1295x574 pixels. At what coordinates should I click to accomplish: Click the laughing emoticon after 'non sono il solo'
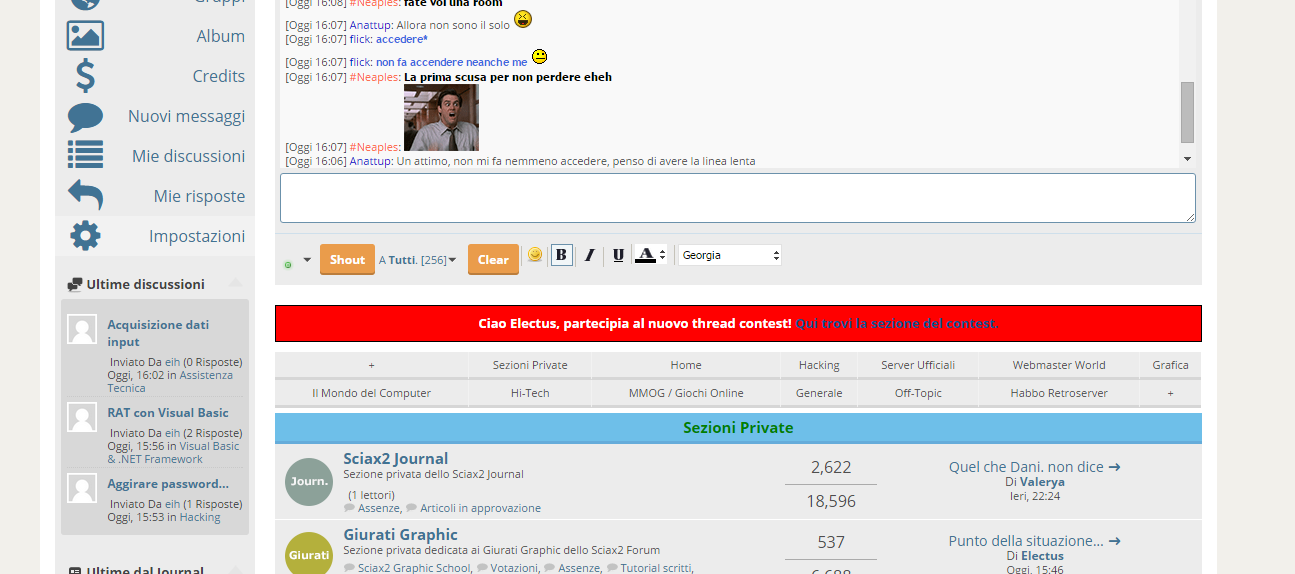click(x=523, y=19)
